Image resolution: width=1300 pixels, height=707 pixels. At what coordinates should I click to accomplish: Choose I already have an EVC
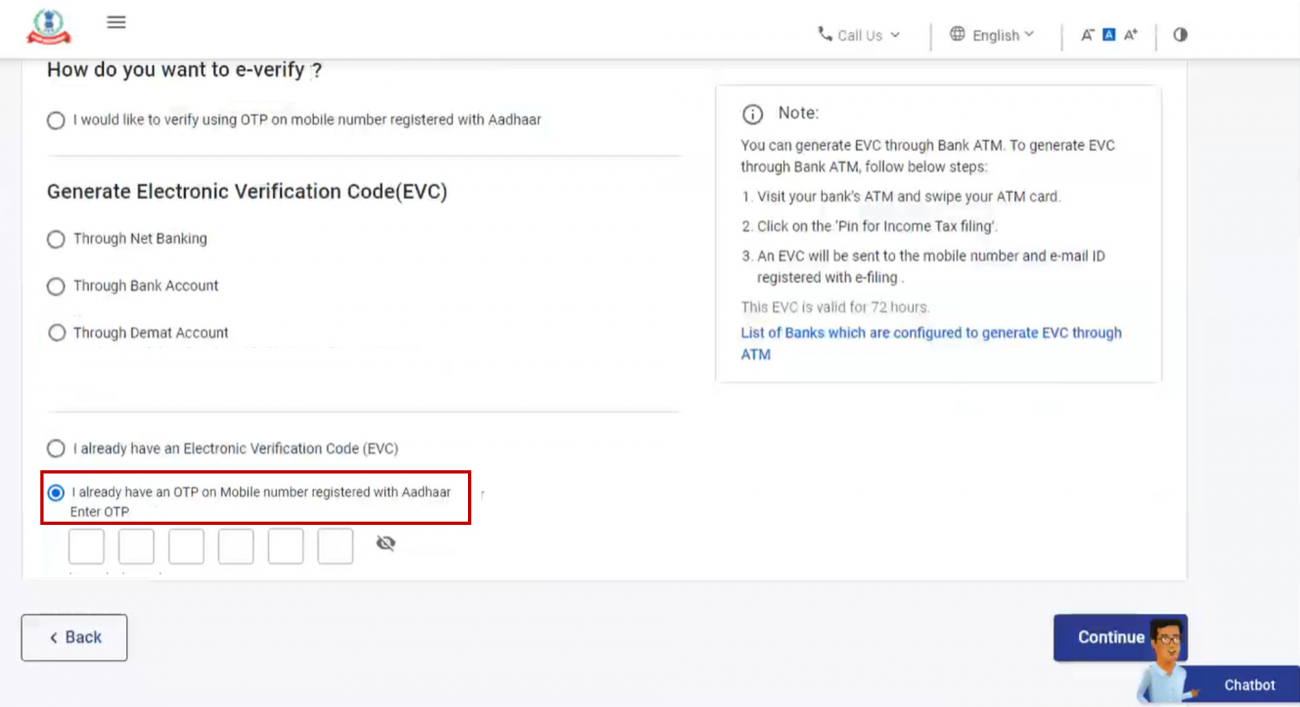click(55, 448)
